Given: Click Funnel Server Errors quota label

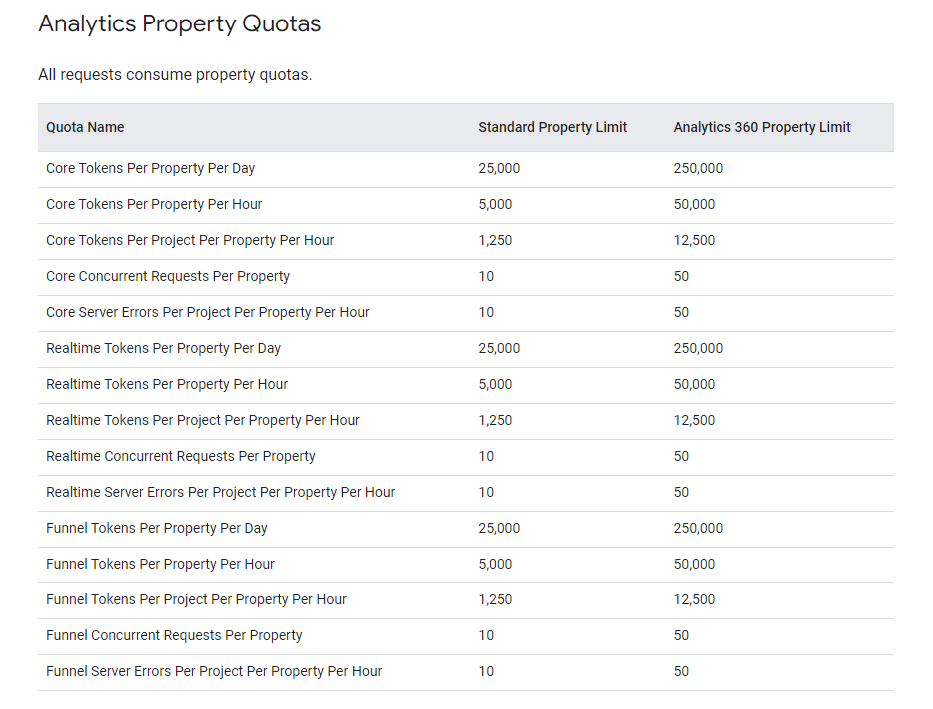Looking at the screenshot, I should click(213, 671).
